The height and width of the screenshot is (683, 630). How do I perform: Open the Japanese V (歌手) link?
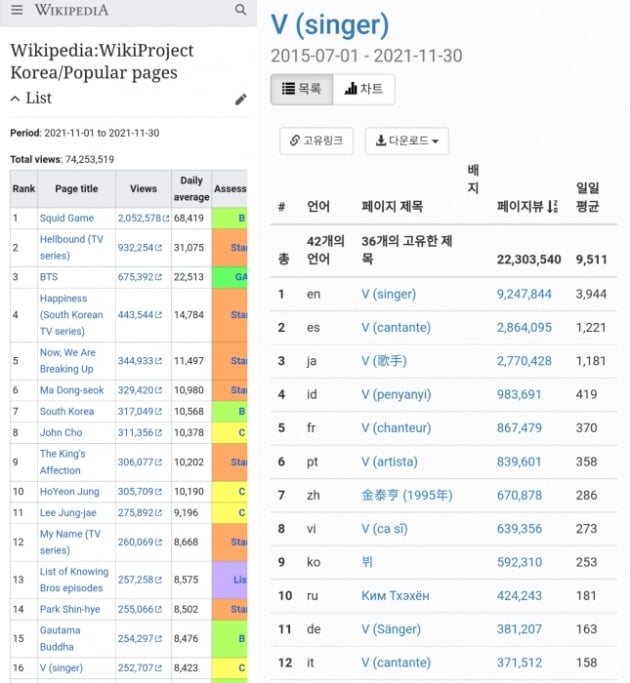384,361
